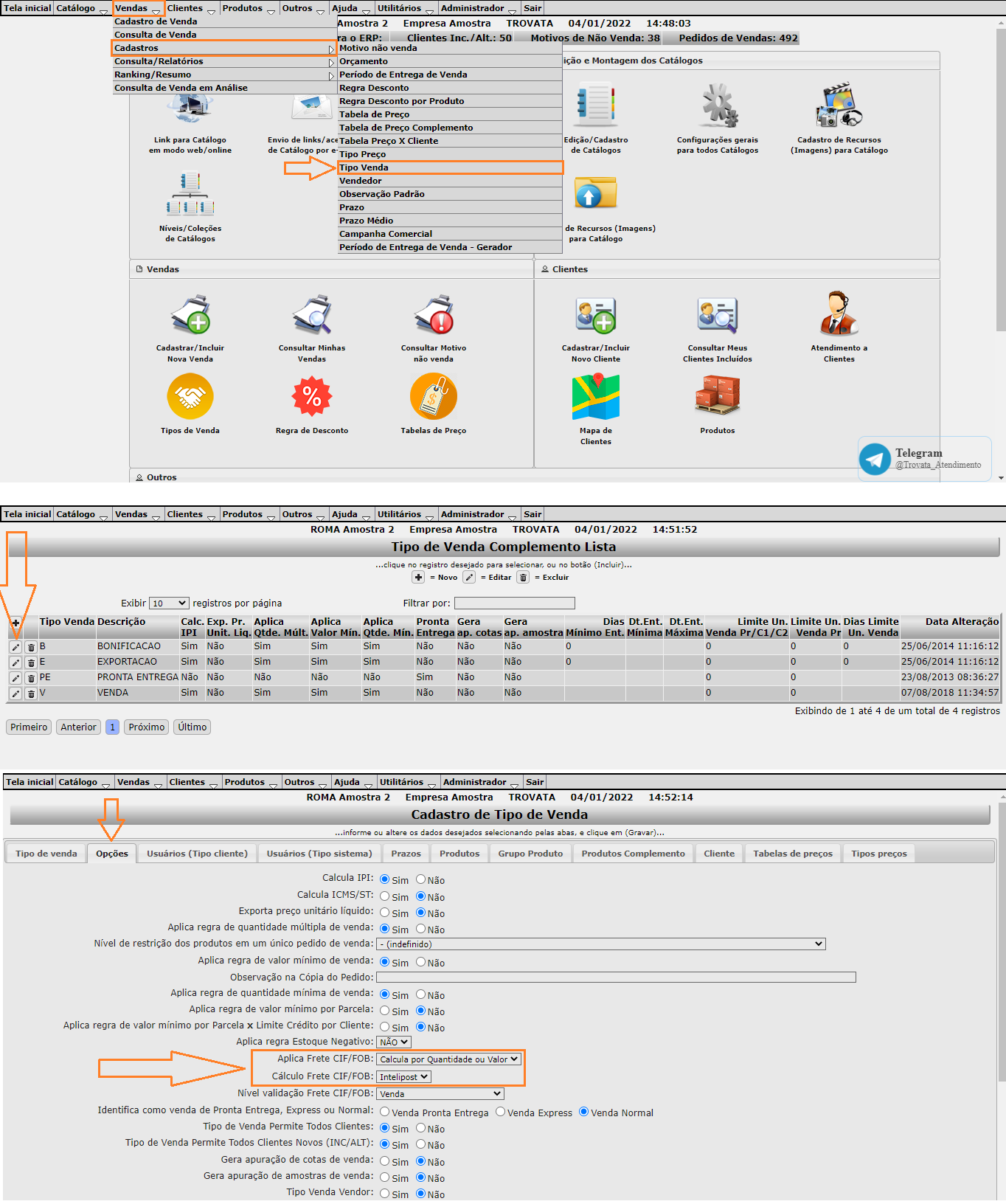1006x1204 pixels.
Task: Choose Consulta de Venda em Análise
Action: click(x=224, y=88)
